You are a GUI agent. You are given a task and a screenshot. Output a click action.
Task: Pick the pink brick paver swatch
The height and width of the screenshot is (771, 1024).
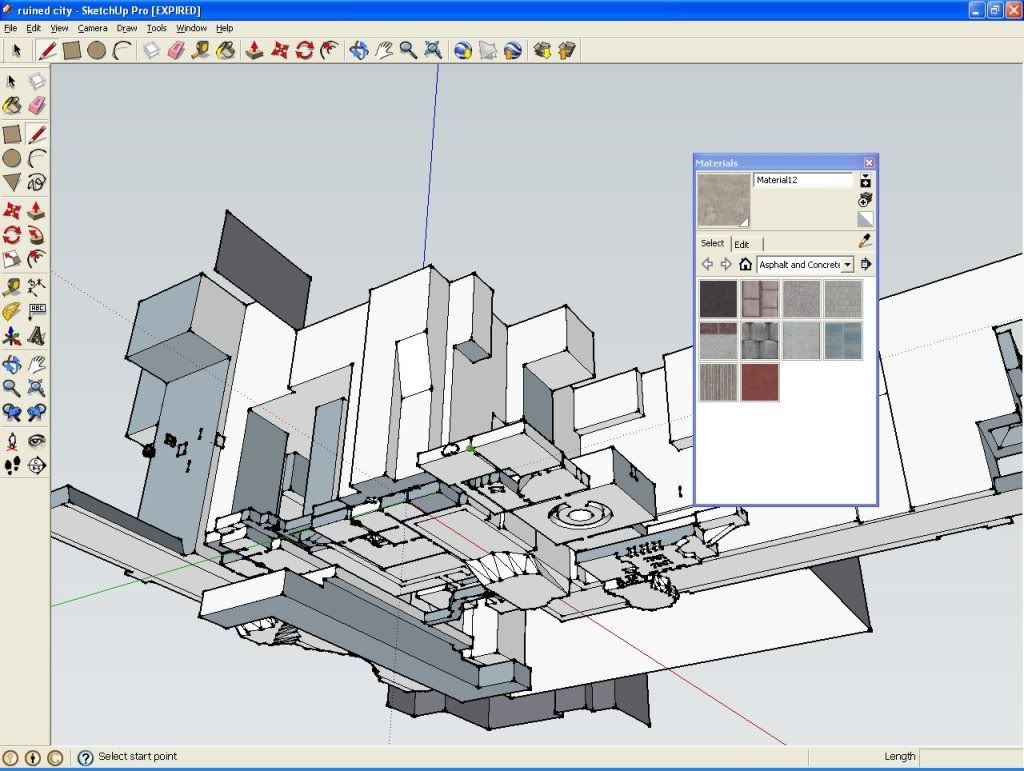760,299
